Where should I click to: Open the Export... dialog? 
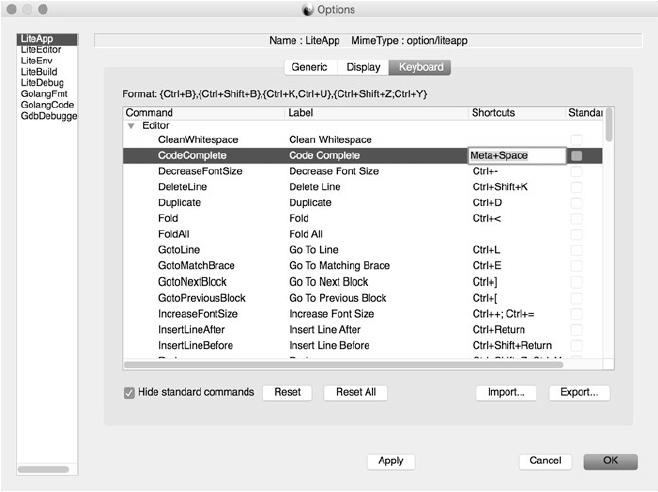click(x=579, y=393)
